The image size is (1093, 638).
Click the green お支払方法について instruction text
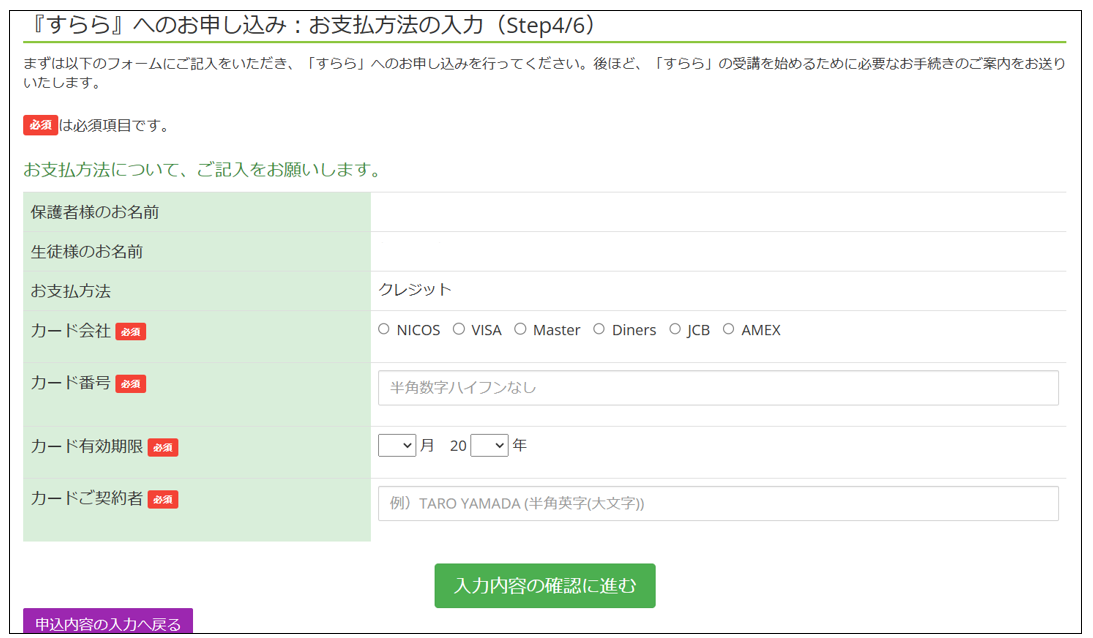202,169
